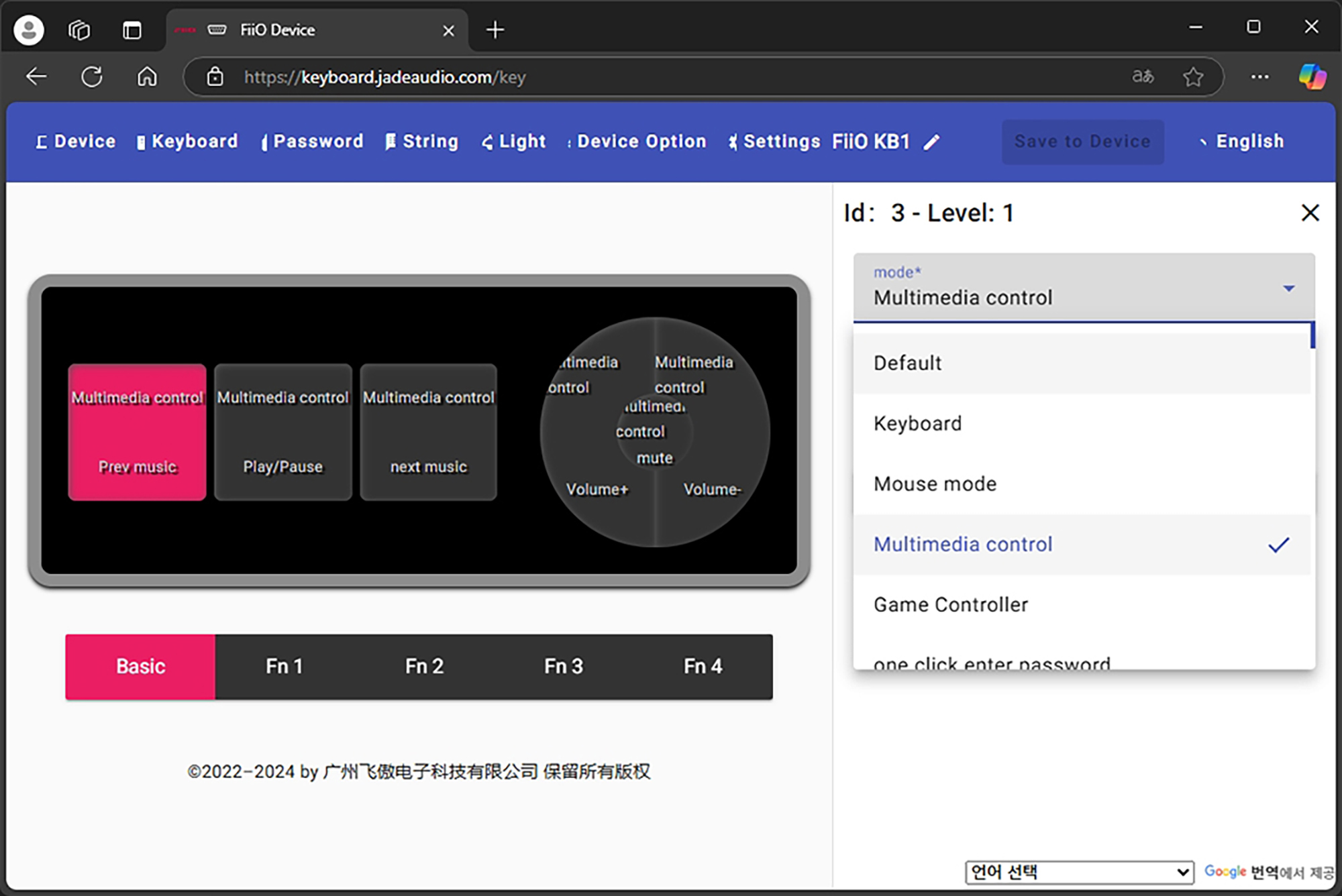Switch to the Fn 2 layer tab

point(424,667)
